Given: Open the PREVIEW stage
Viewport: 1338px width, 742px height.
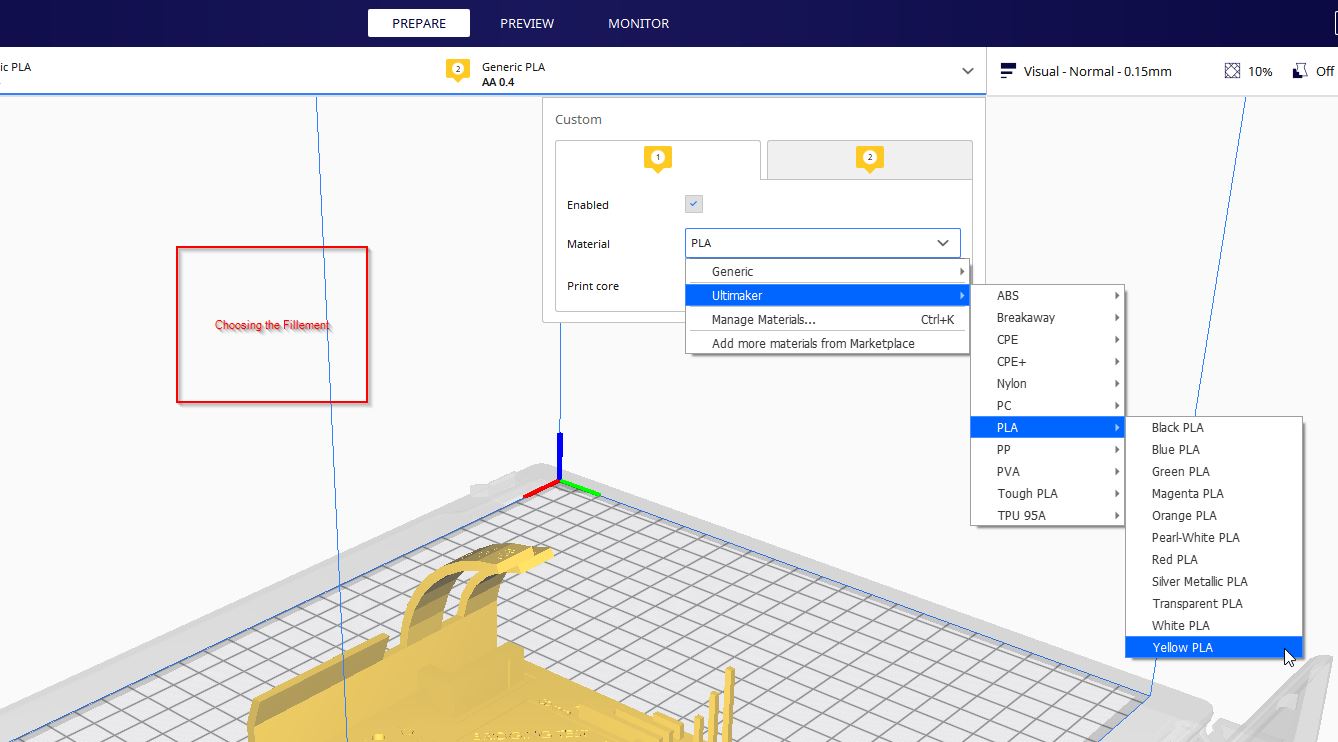Looking at the screenshot, I should pyautogui.click(x=527, y=23).
